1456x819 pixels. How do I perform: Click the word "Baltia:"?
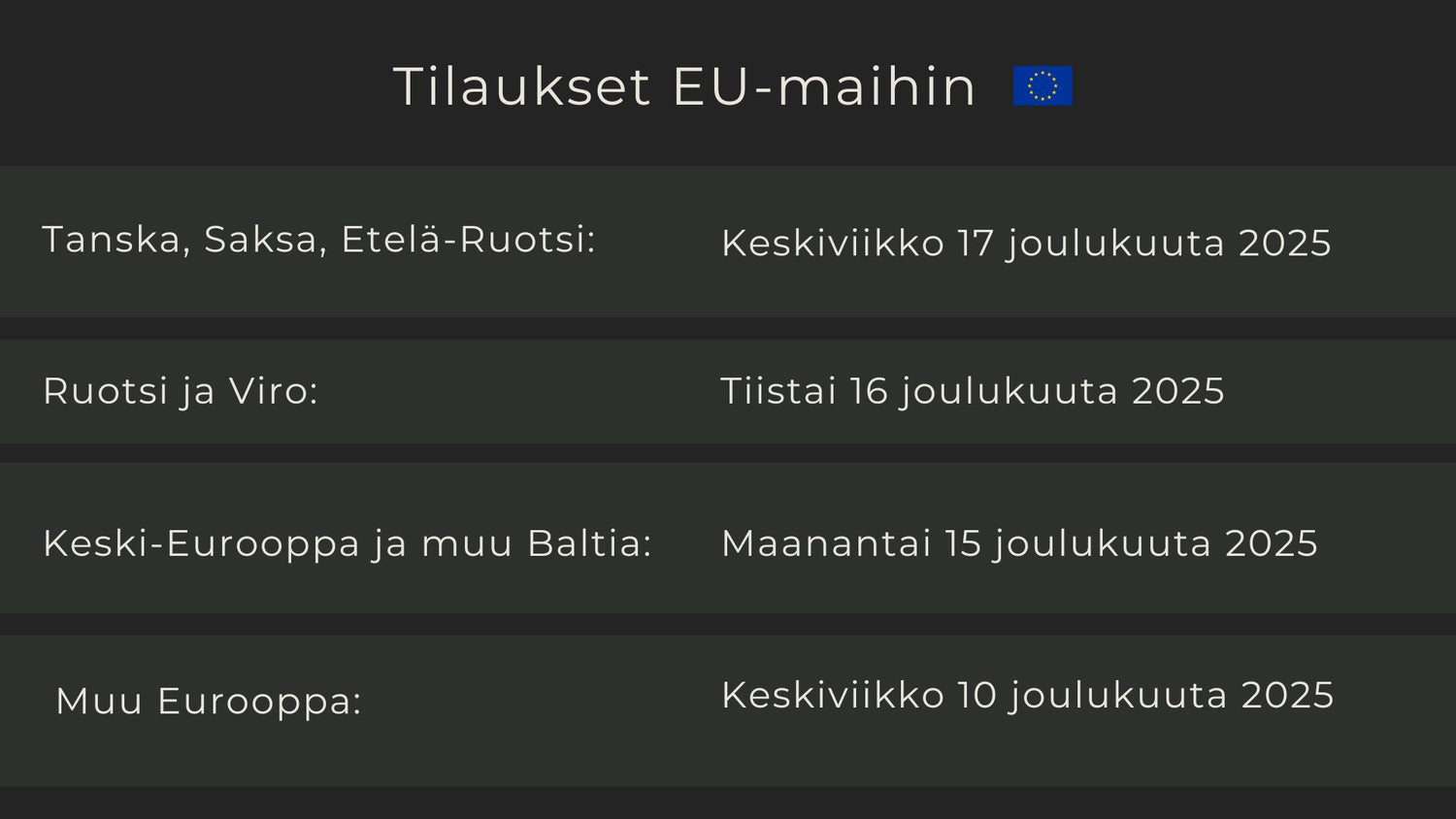point(589,543)
